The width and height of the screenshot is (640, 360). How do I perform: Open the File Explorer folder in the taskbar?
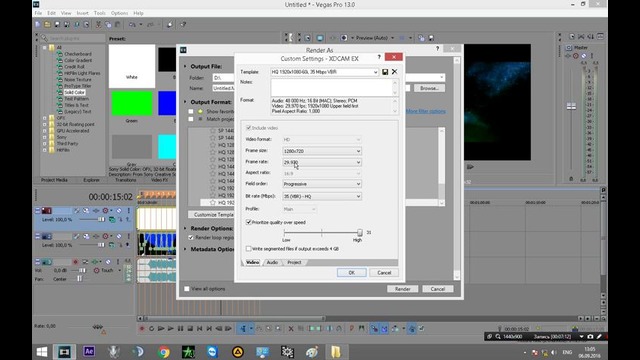click(336, 351)
